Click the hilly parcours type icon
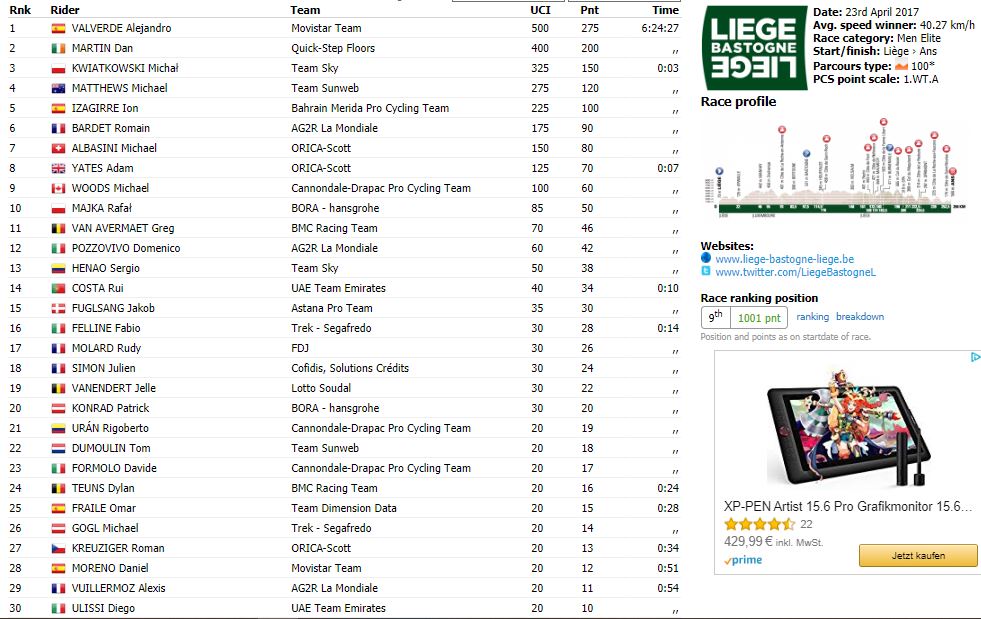981x619 pixels. pos(902,66)
